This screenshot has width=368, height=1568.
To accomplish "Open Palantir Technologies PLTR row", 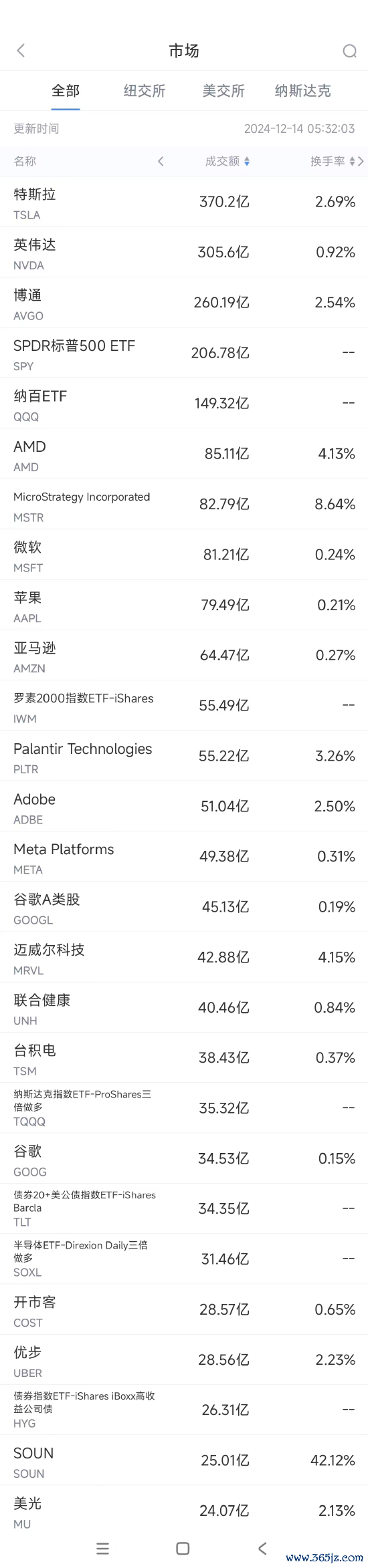I will 184,756.
